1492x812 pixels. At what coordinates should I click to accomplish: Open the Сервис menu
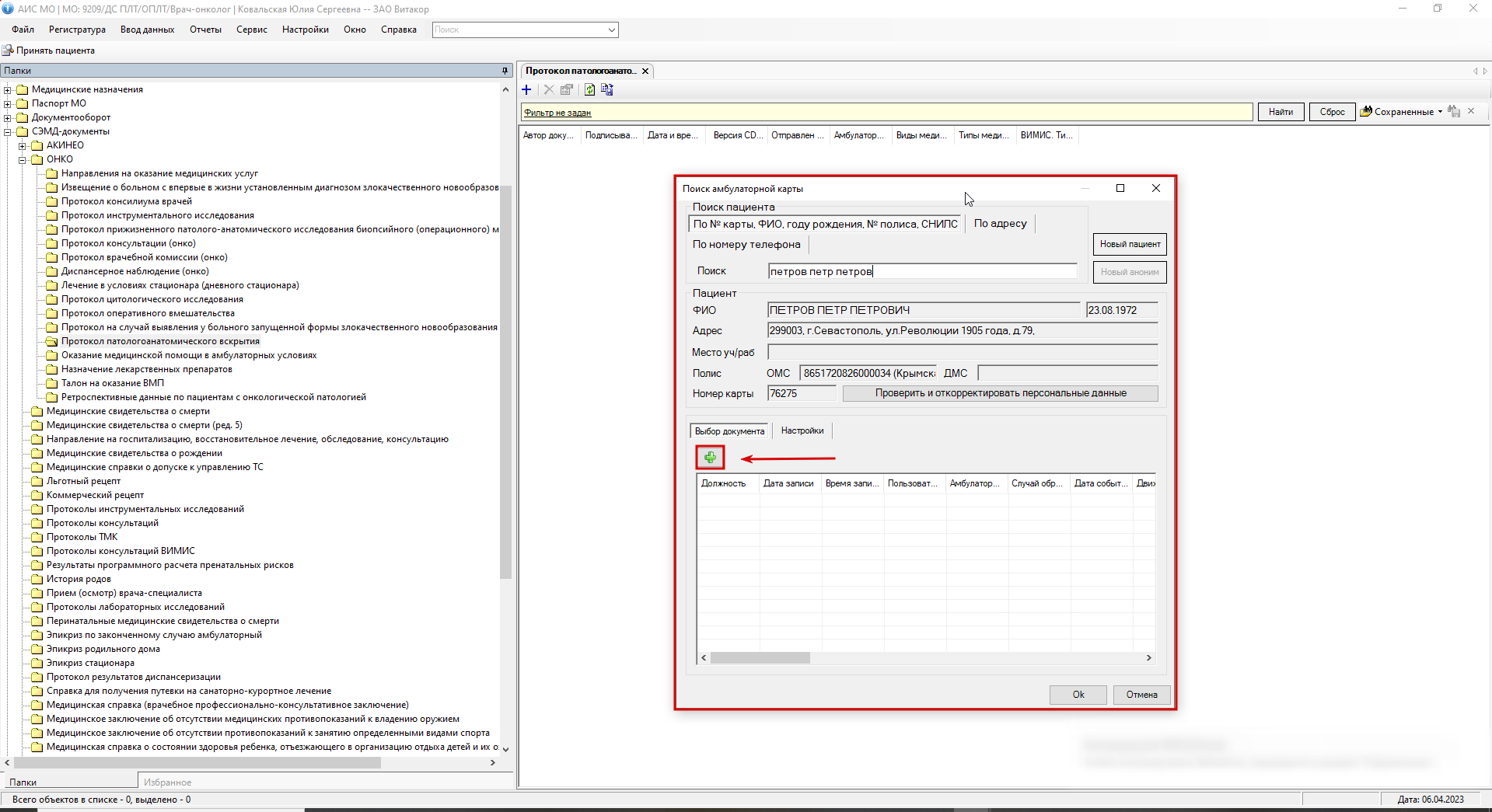point(252,30)
